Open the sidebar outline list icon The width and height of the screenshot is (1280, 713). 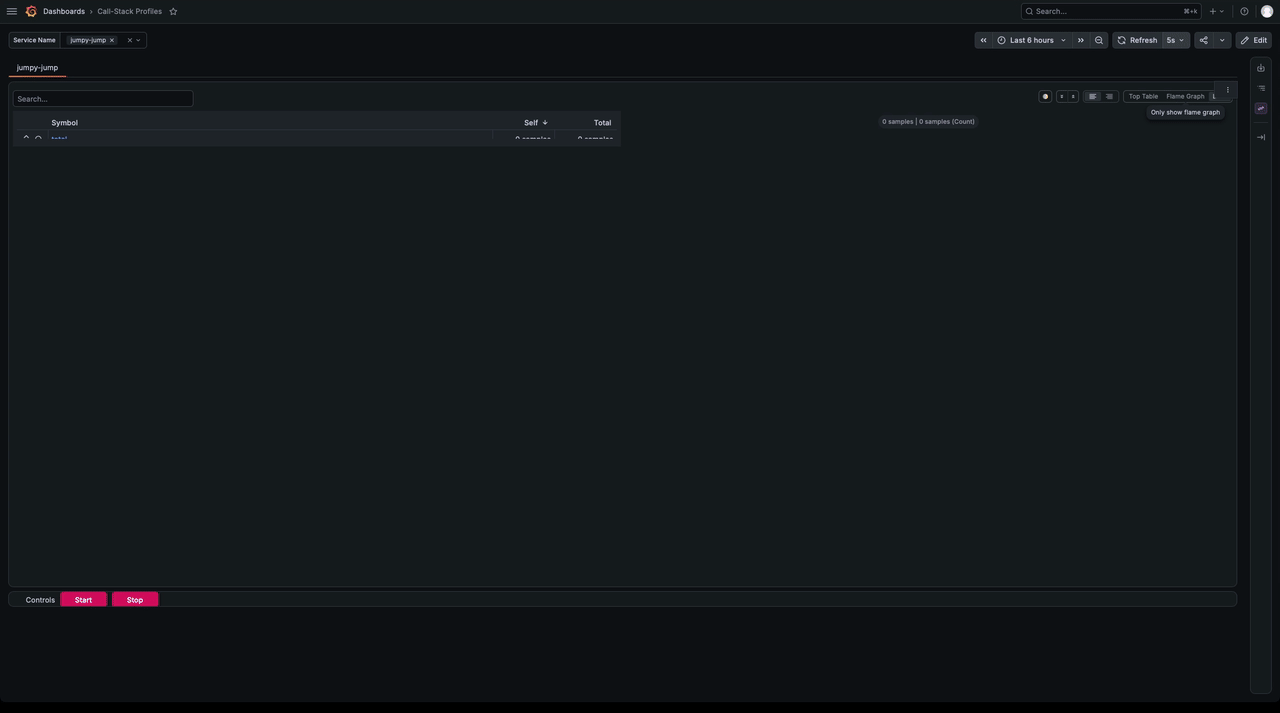1261,88
